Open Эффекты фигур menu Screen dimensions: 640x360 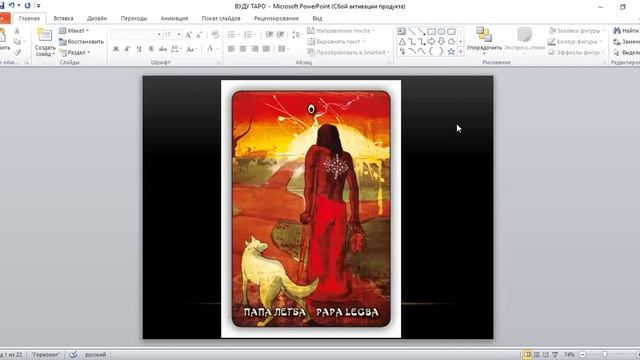point(576,52)
